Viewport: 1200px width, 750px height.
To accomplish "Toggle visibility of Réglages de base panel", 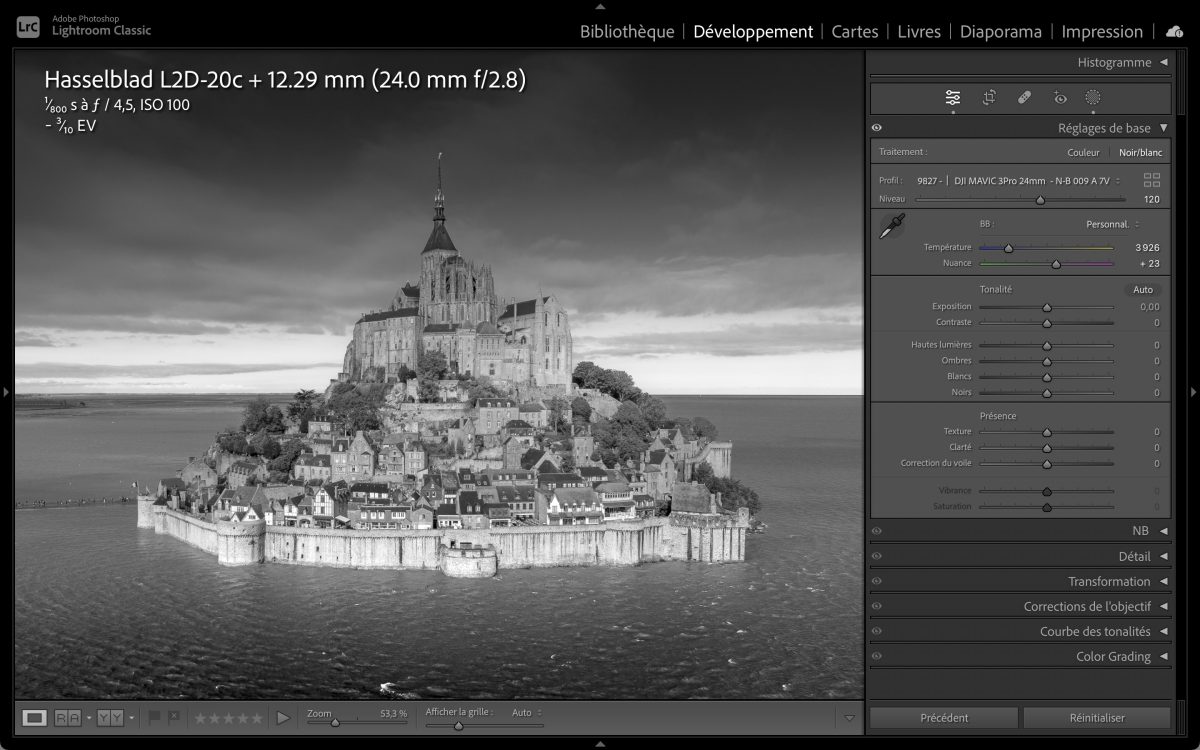I will coord(877,128).
